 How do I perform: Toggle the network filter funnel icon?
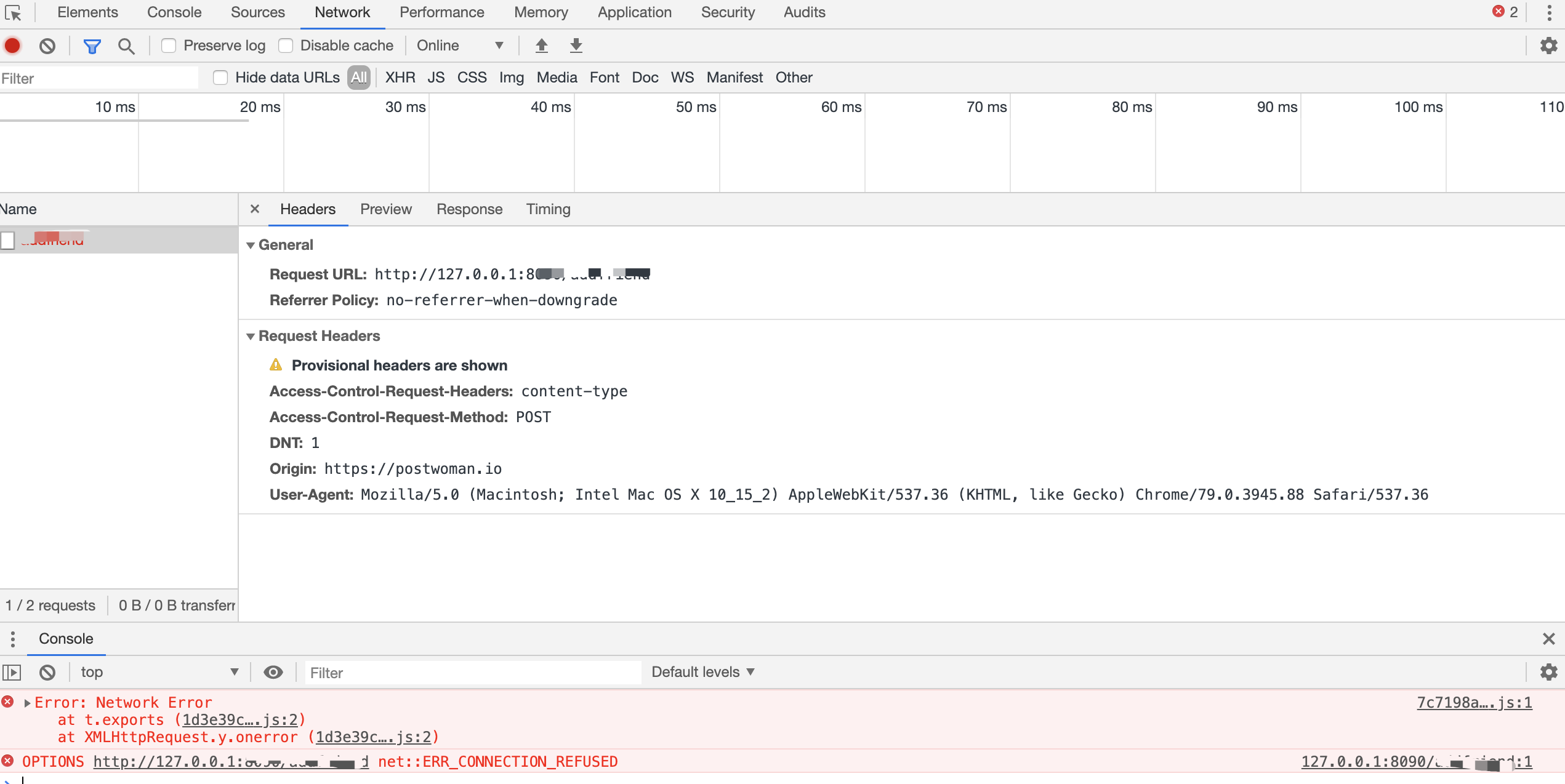92,46
